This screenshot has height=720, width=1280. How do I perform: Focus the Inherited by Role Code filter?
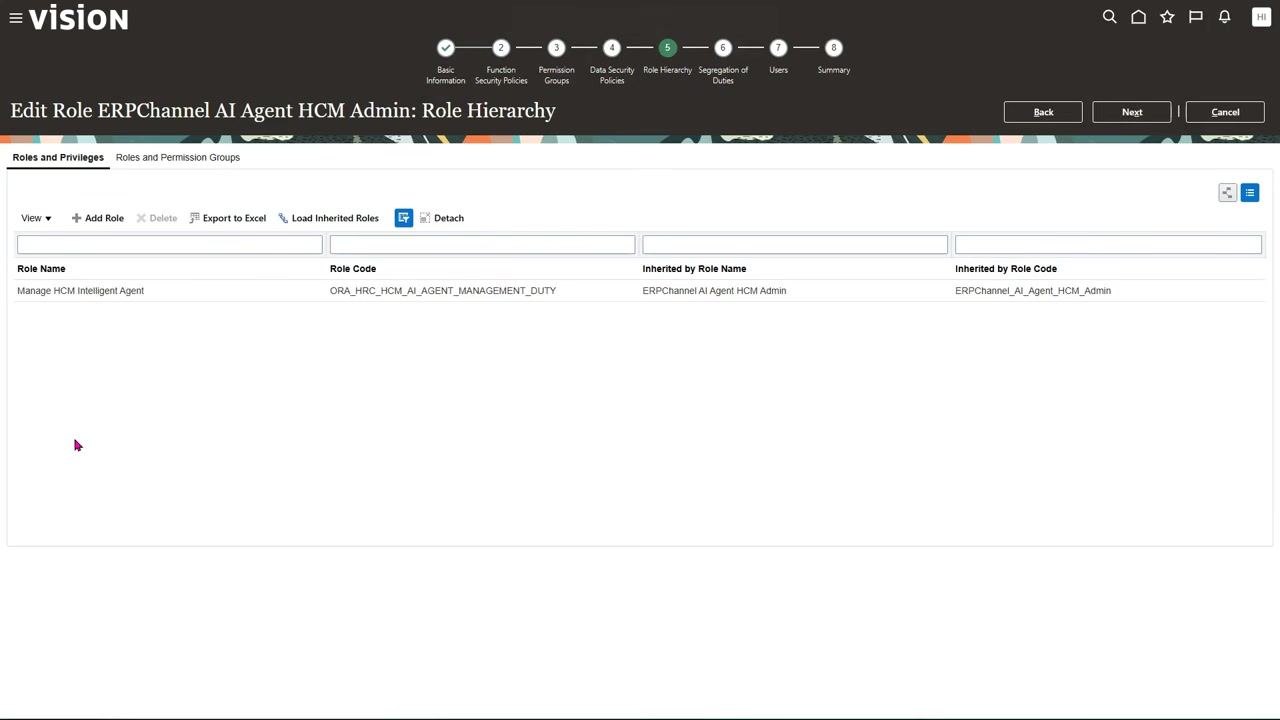(x=1108, y=245)
